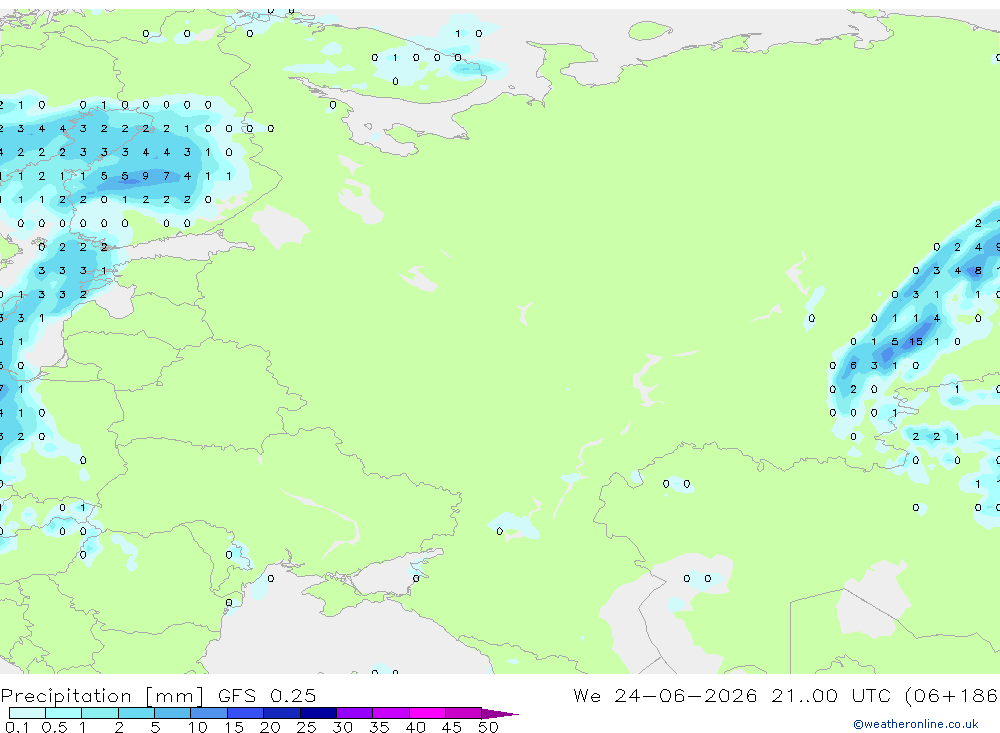Click the above-50 arrow tip of legend
Viewport: 1000px width, 733px height.
[x=499, y=713]
